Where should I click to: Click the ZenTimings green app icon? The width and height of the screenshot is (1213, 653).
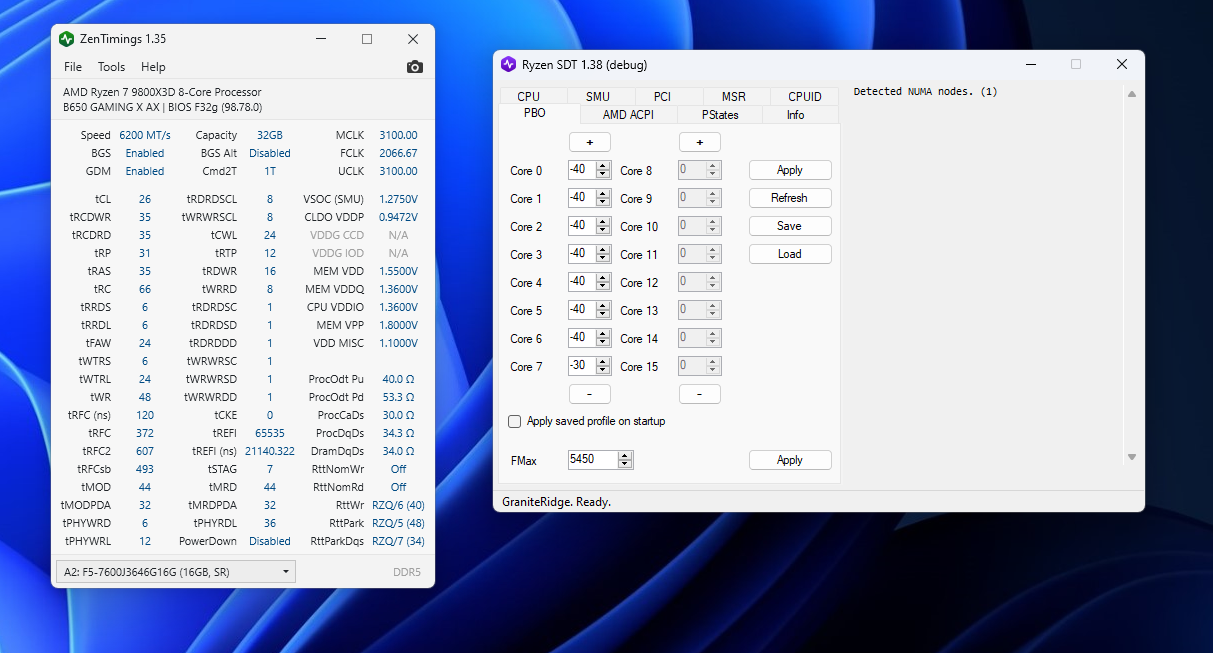66,39
